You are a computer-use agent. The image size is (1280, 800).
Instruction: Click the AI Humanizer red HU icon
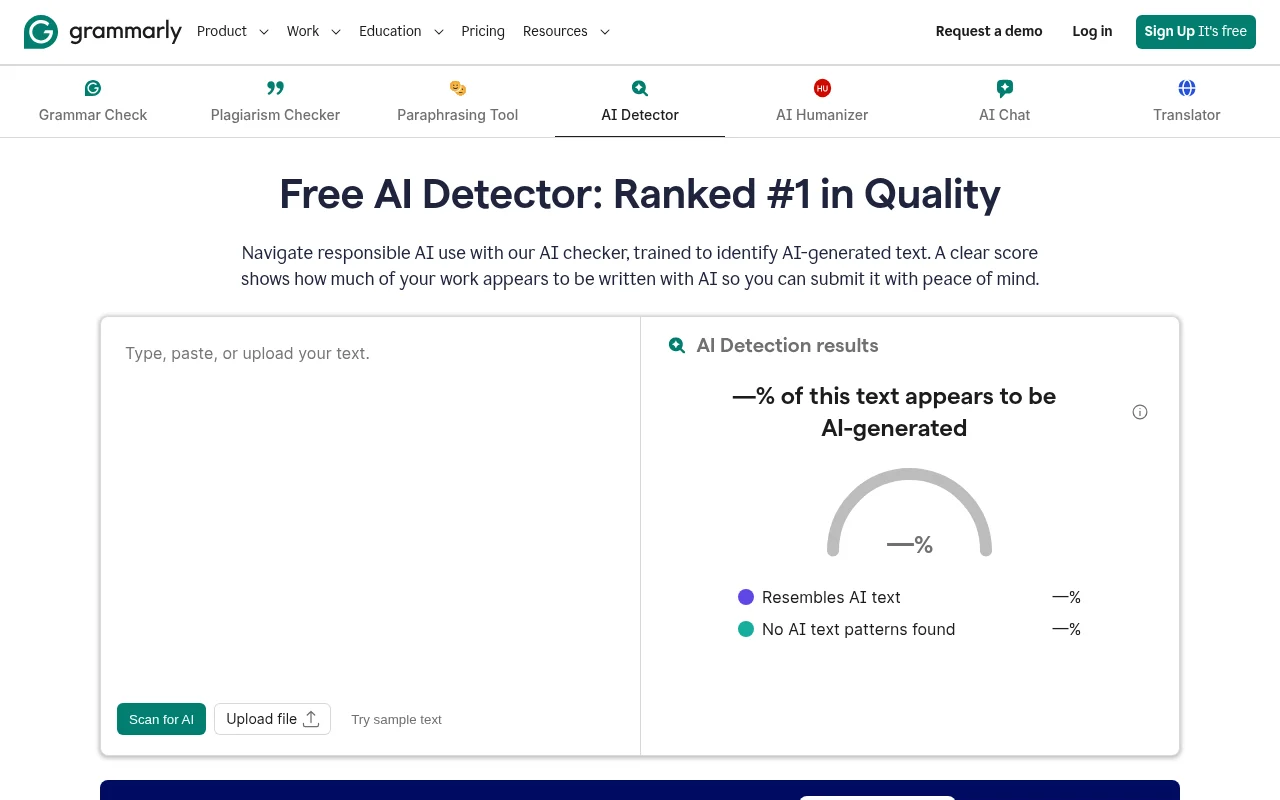822,88
